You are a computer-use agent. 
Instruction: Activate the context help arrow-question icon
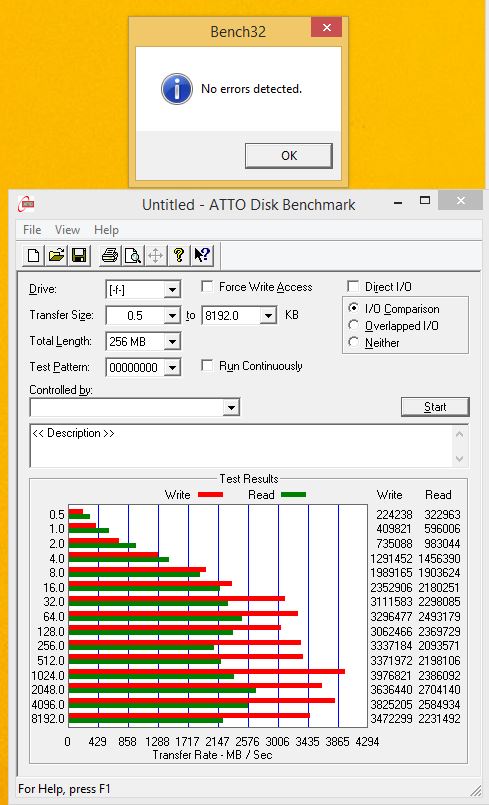click(202, 255)
